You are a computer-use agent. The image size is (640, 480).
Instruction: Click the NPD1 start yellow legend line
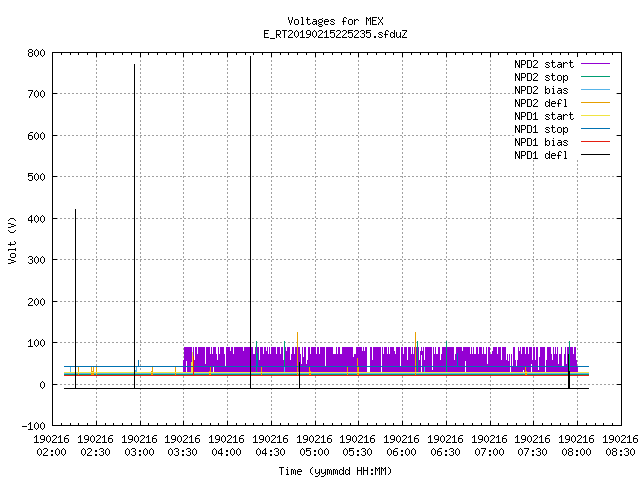(x=595, y=116)
